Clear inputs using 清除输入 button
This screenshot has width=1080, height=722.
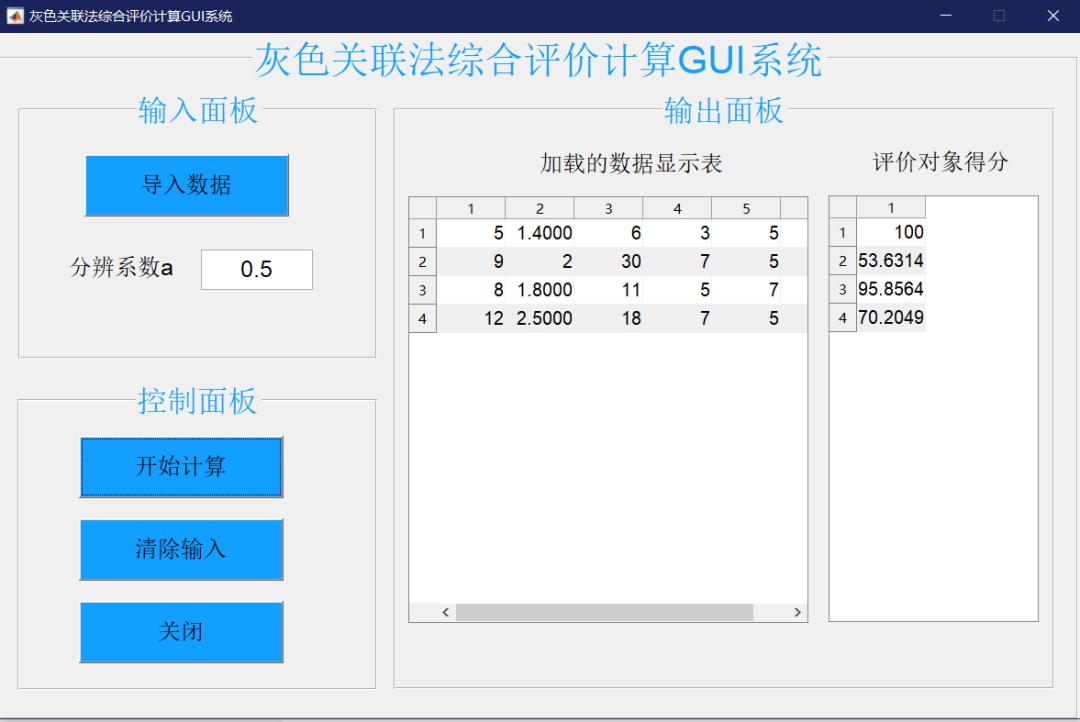(181, 550)
